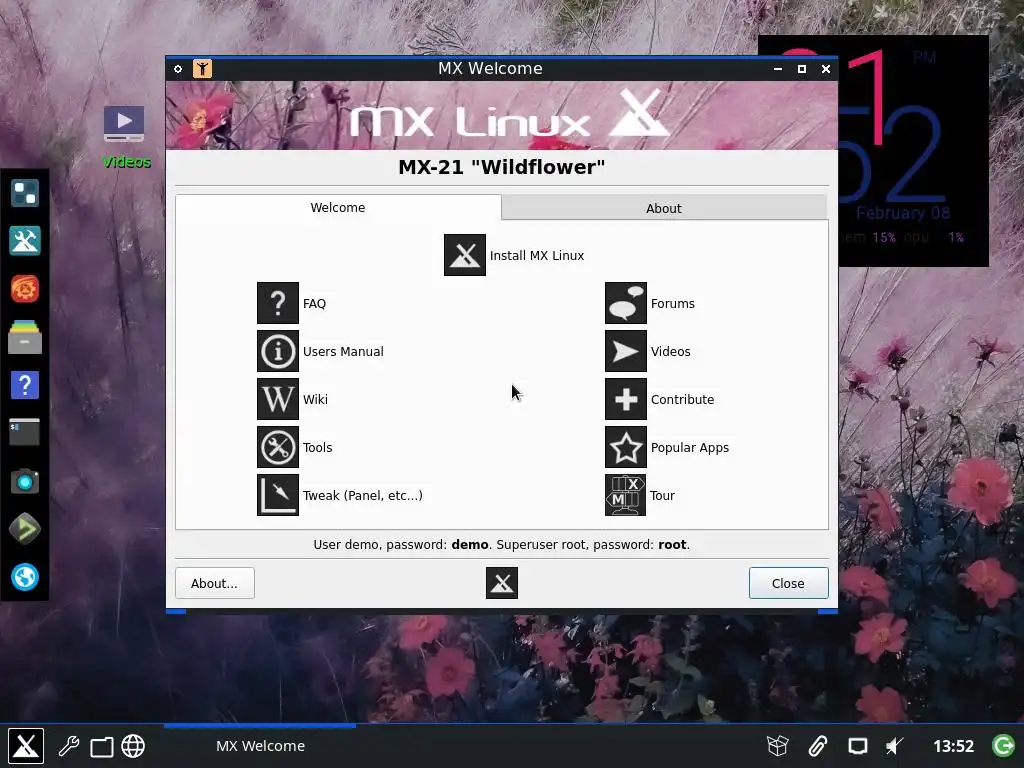The height and width of the screenshot is (768, 1024).
Task: Switch to the About tab
Action: [664, 208]
